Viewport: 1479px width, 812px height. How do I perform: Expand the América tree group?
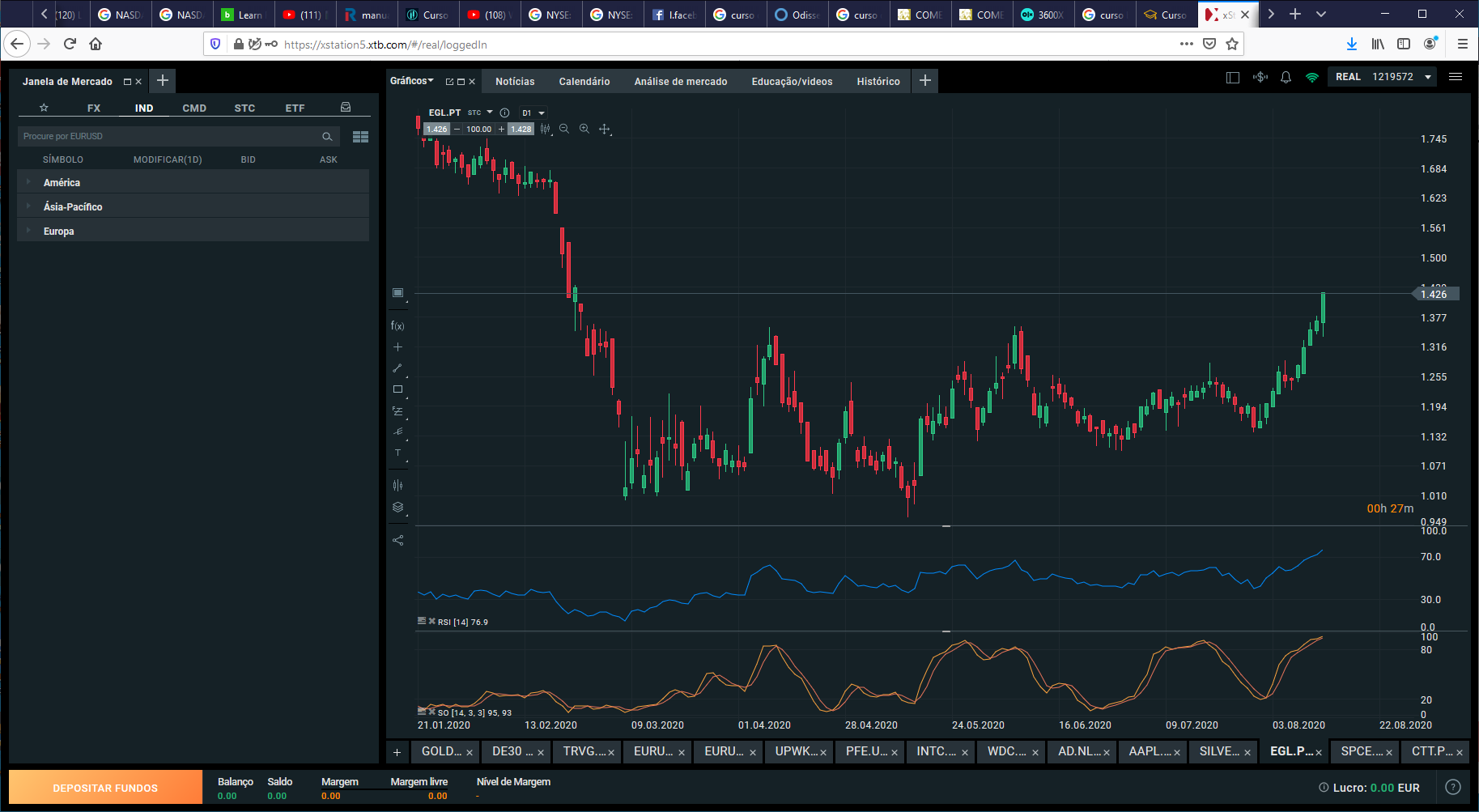point(62,183)
